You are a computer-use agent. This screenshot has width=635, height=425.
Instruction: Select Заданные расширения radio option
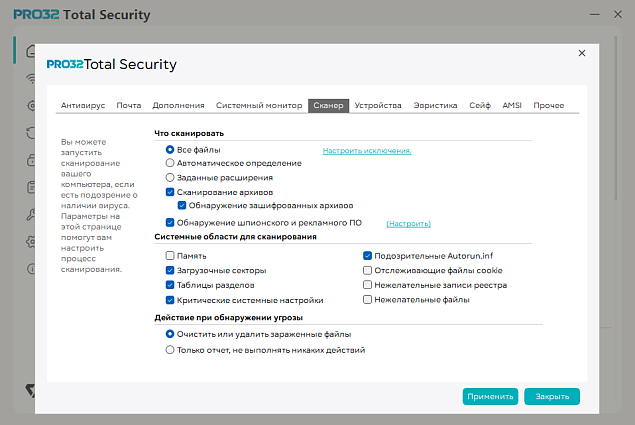coord(170,177)
